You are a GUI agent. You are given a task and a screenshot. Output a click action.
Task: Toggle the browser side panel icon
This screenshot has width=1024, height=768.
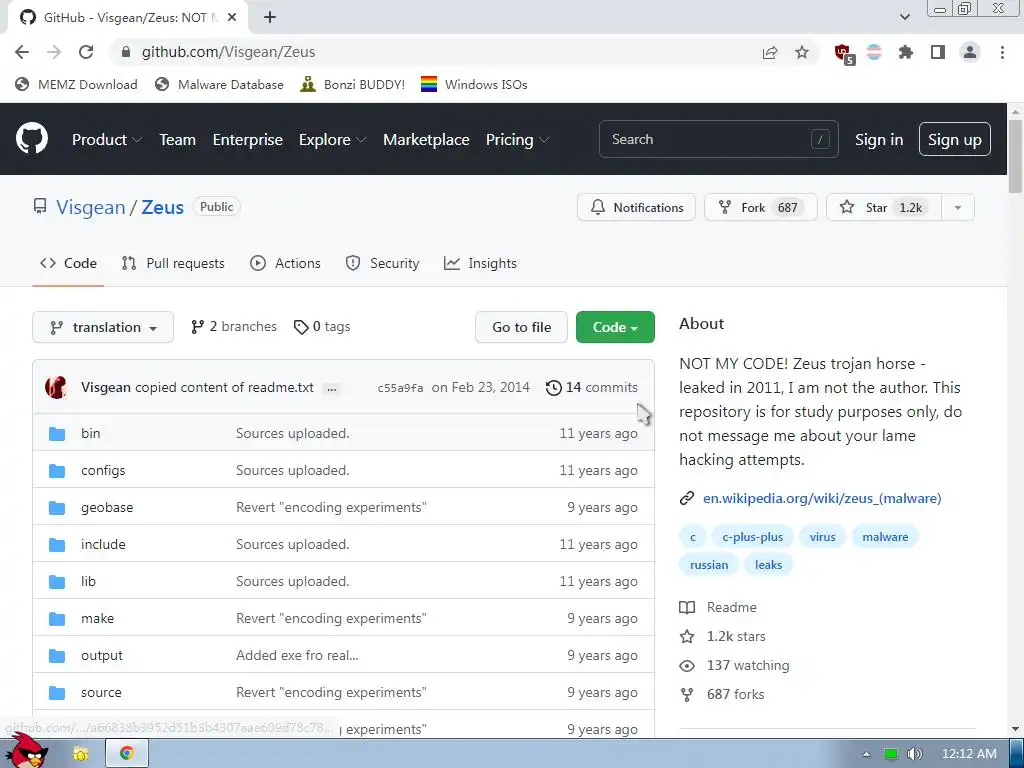point(938,52)
